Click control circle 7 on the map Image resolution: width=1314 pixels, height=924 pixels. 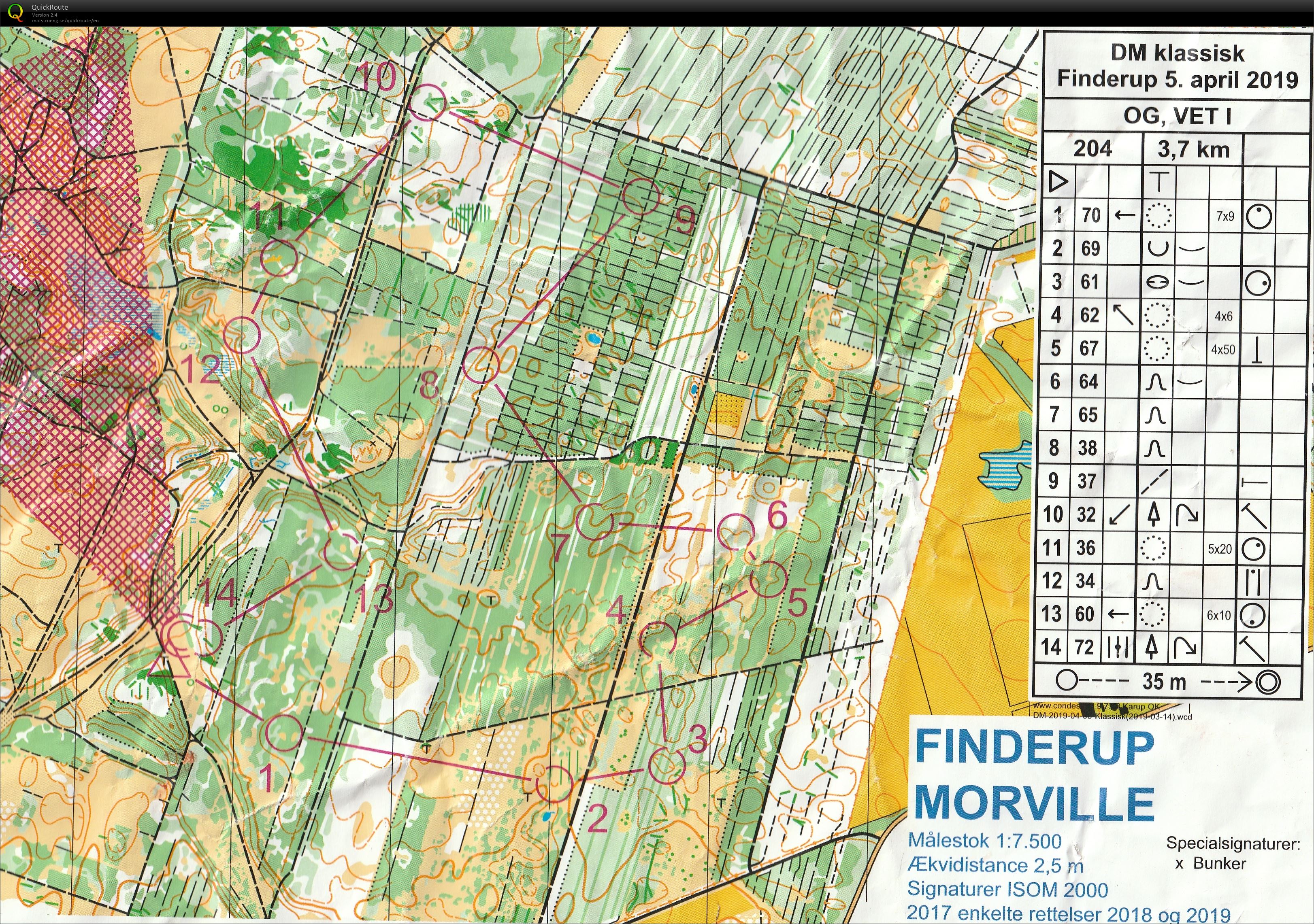tap(594, 521)
